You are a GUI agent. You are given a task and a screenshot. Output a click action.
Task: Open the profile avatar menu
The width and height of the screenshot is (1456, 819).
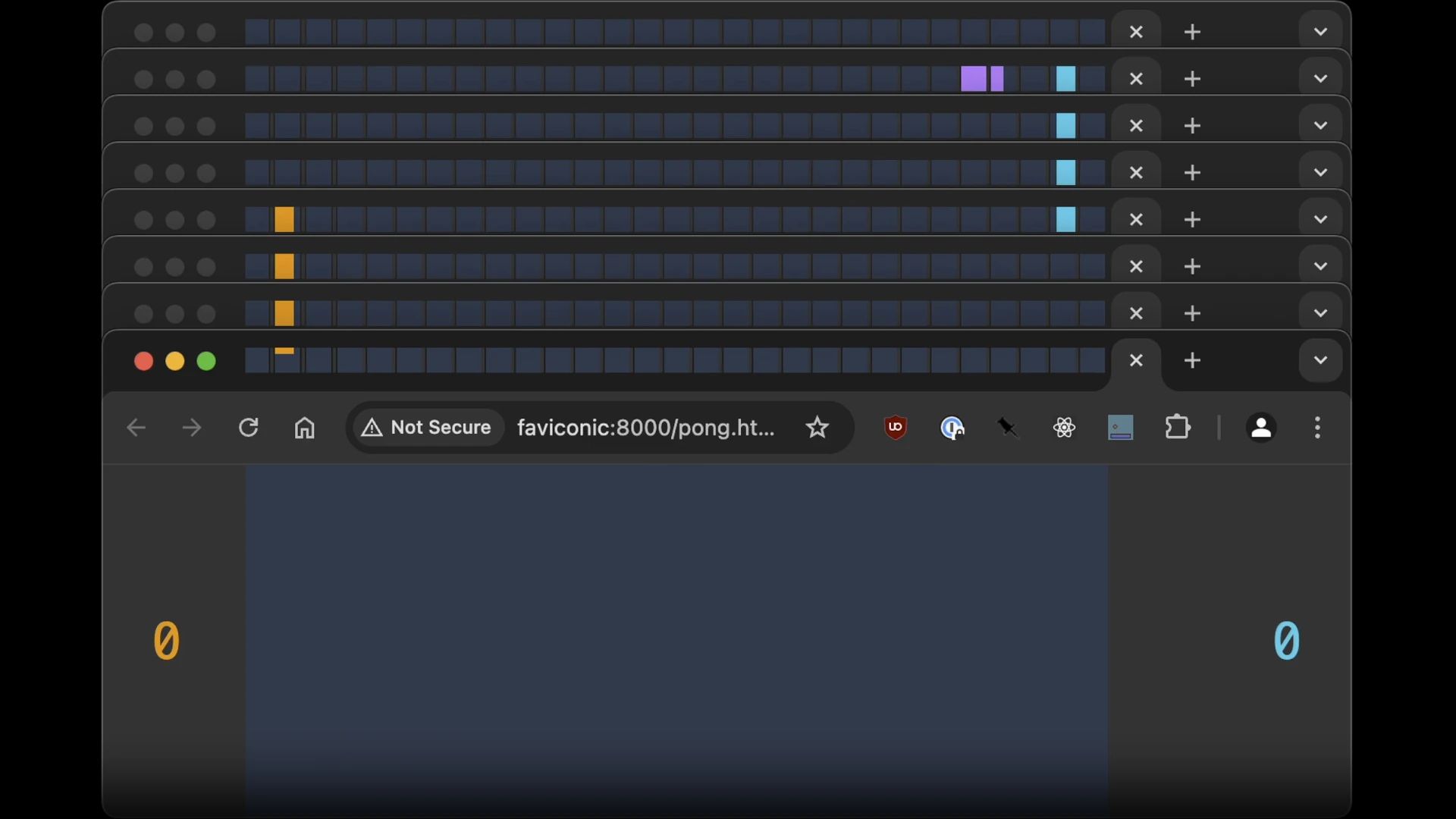(1261, 428)
